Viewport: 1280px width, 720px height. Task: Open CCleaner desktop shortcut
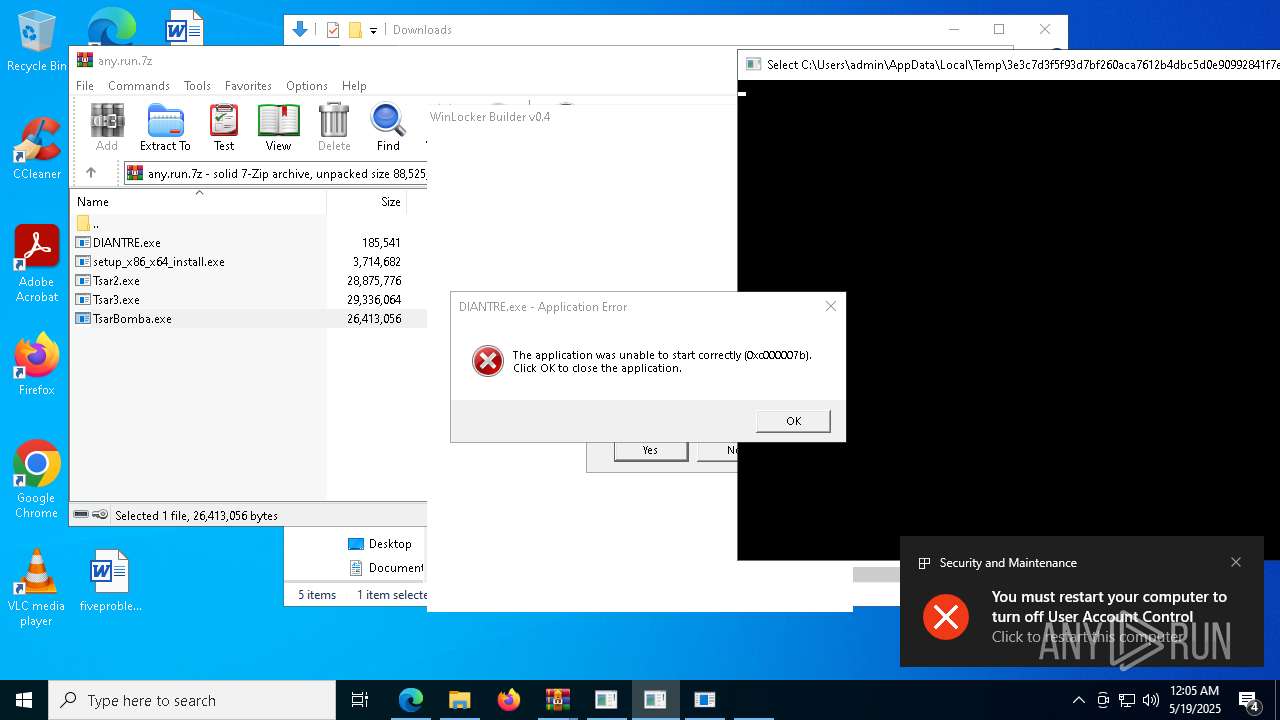tap(36, 149)
